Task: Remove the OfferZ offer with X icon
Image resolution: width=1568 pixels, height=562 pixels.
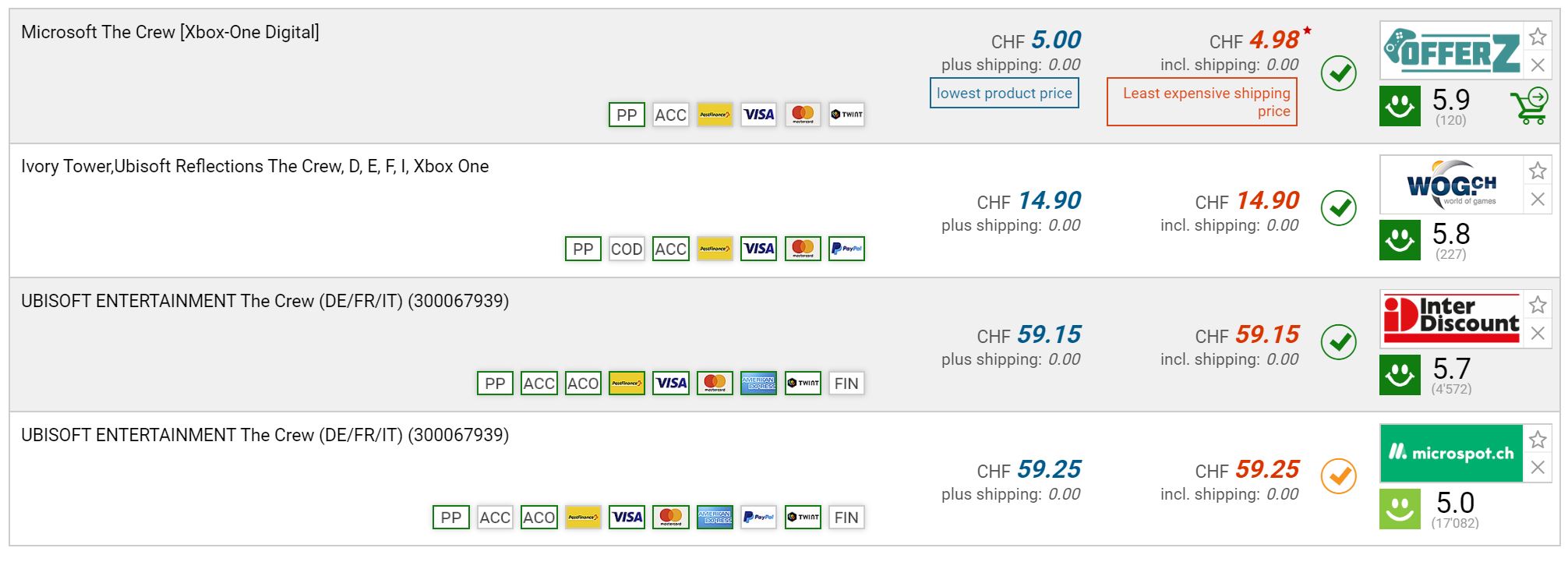Action: pos(1538,65)
